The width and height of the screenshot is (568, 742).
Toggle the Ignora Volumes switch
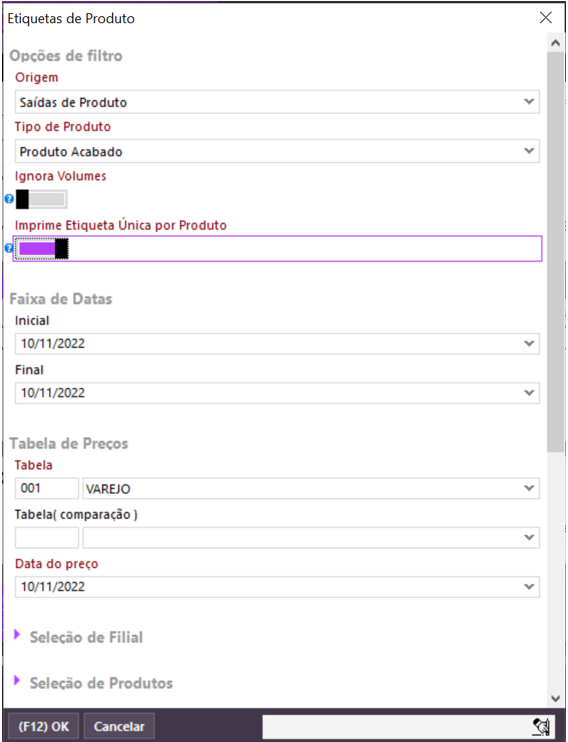41,199
